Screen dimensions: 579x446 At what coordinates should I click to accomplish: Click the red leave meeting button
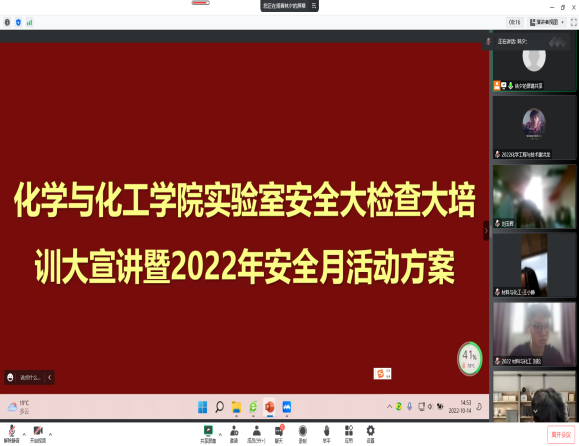pos(561,435)
